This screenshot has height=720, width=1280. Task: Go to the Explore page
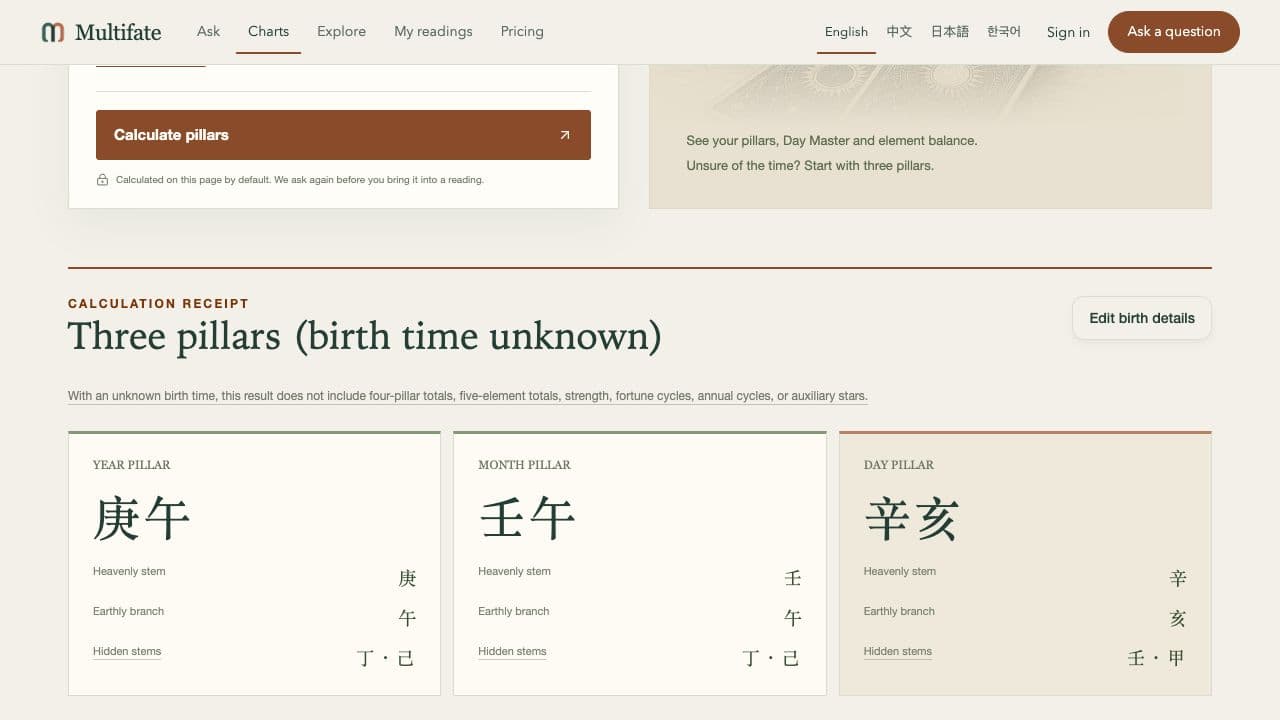(341, 31)
